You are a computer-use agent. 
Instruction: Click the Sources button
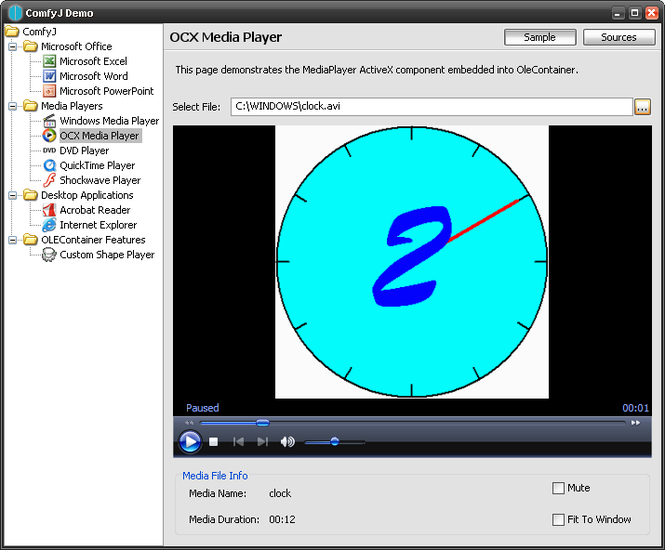pos(619,37)
